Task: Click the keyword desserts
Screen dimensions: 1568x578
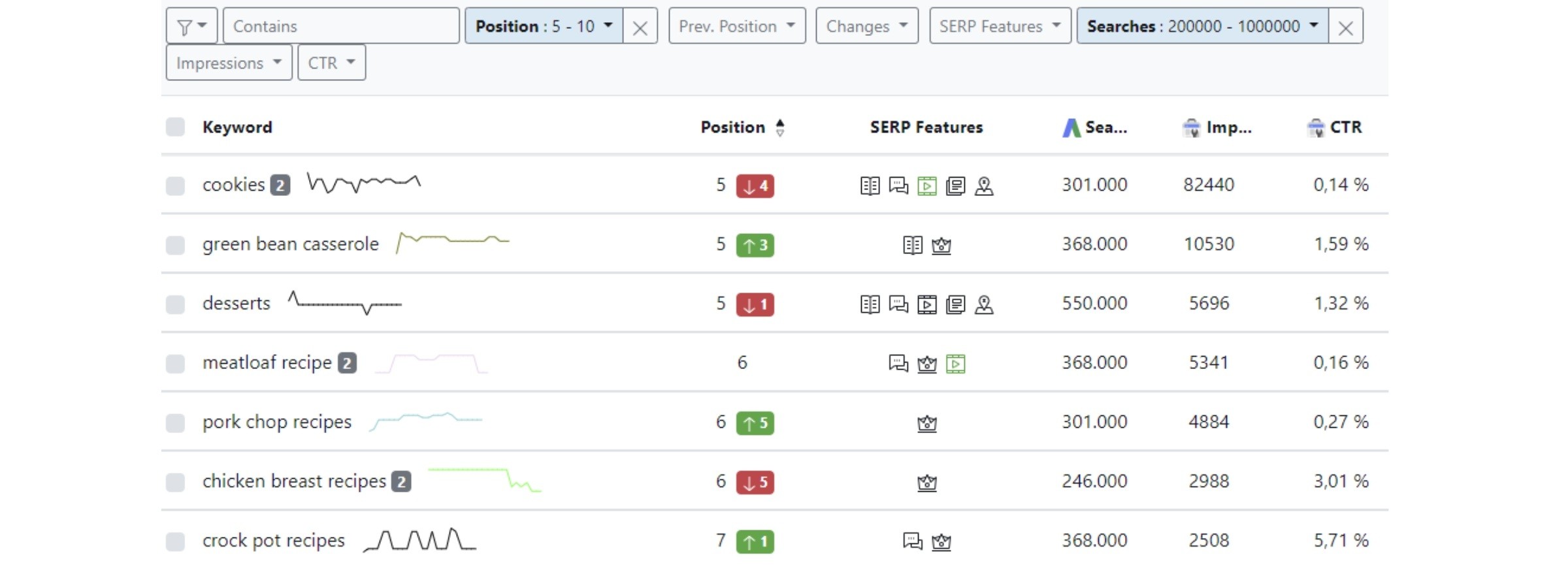Action: coord(237,304)
